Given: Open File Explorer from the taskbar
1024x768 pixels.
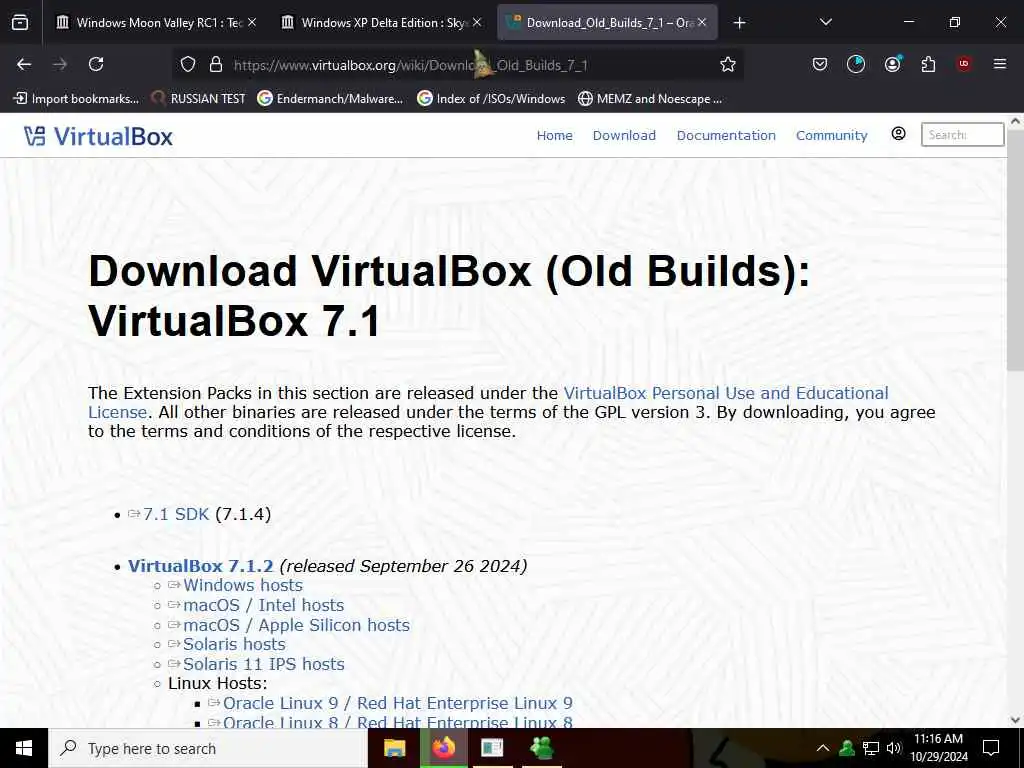Looking at the screenshot, I should (x=394, y=748).
